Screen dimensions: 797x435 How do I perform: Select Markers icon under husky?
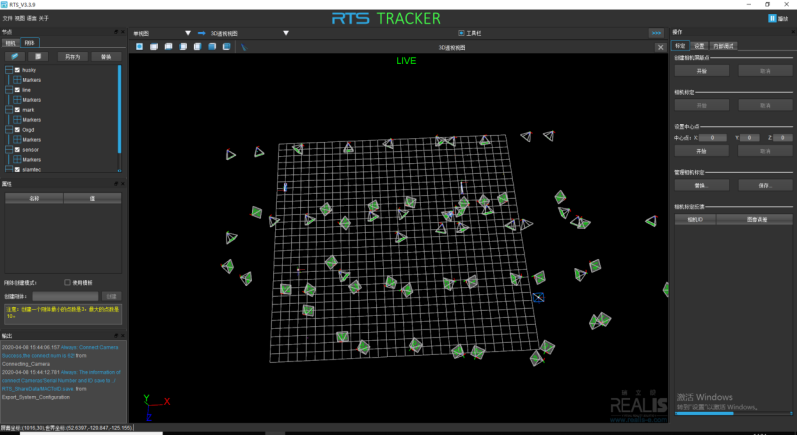(x=17, y=80)
